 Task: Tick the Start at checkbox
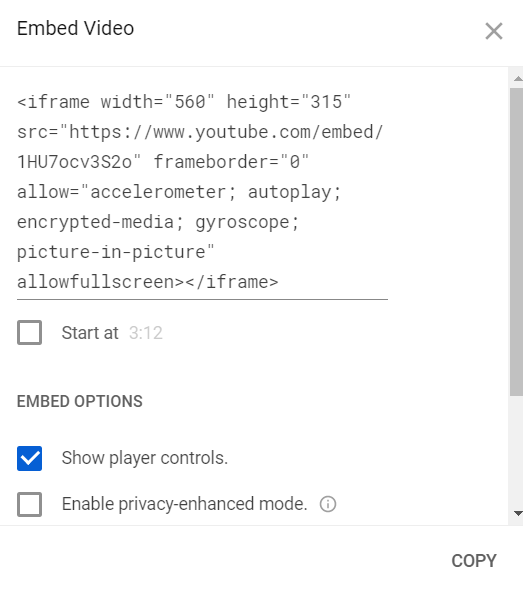[29, 333]
